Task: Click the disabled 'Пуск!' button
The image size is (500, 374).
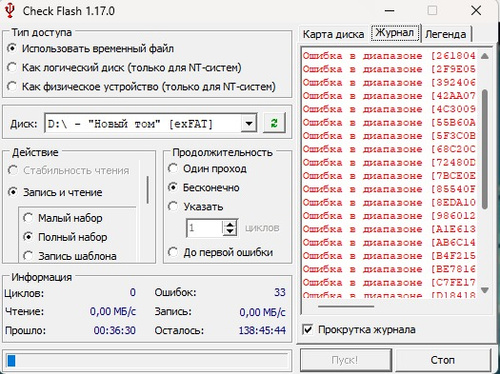Action: pyautogui.click(x=345, y=360)
